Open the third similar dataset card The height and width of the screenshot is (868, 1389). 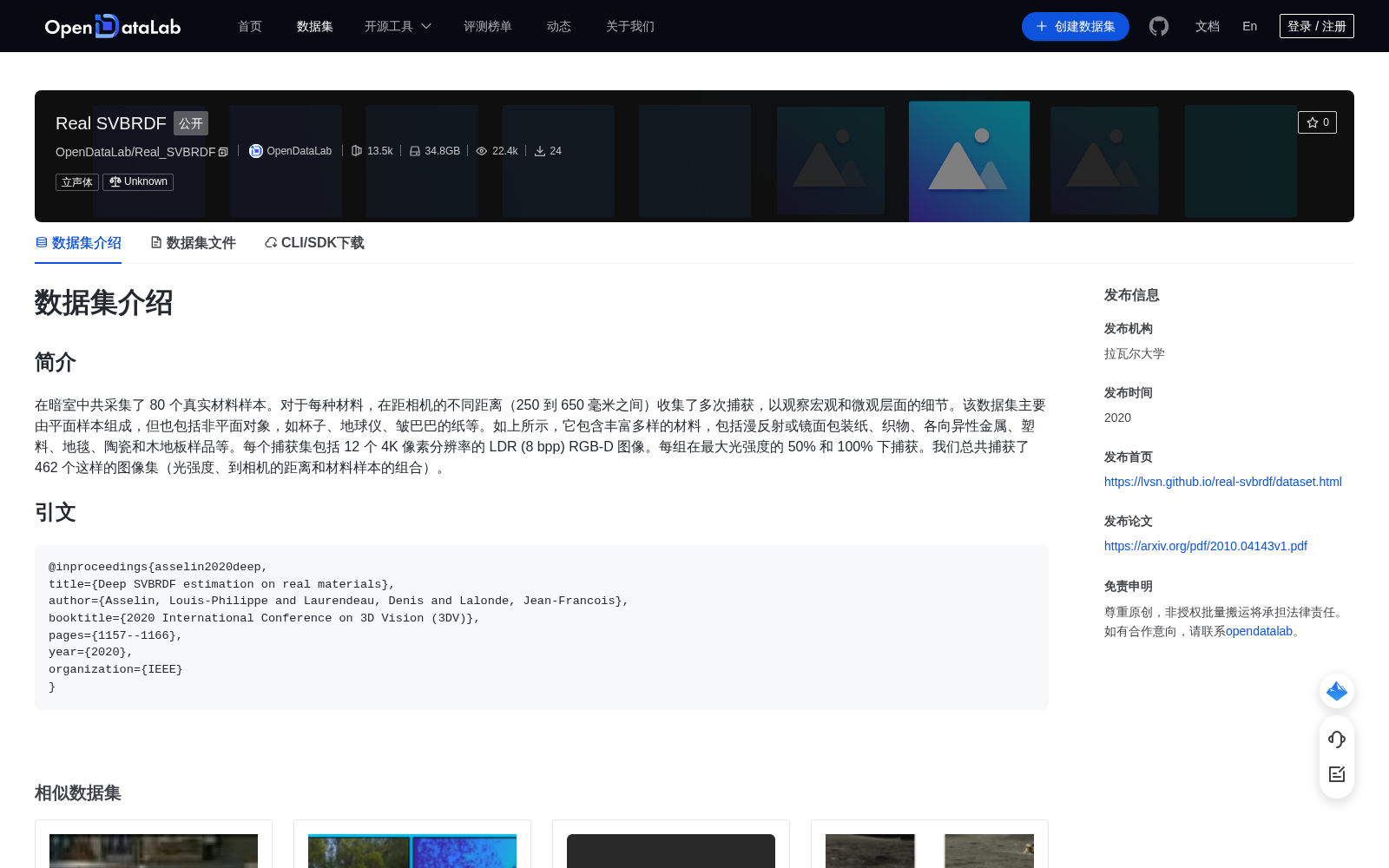click(671, 844)
